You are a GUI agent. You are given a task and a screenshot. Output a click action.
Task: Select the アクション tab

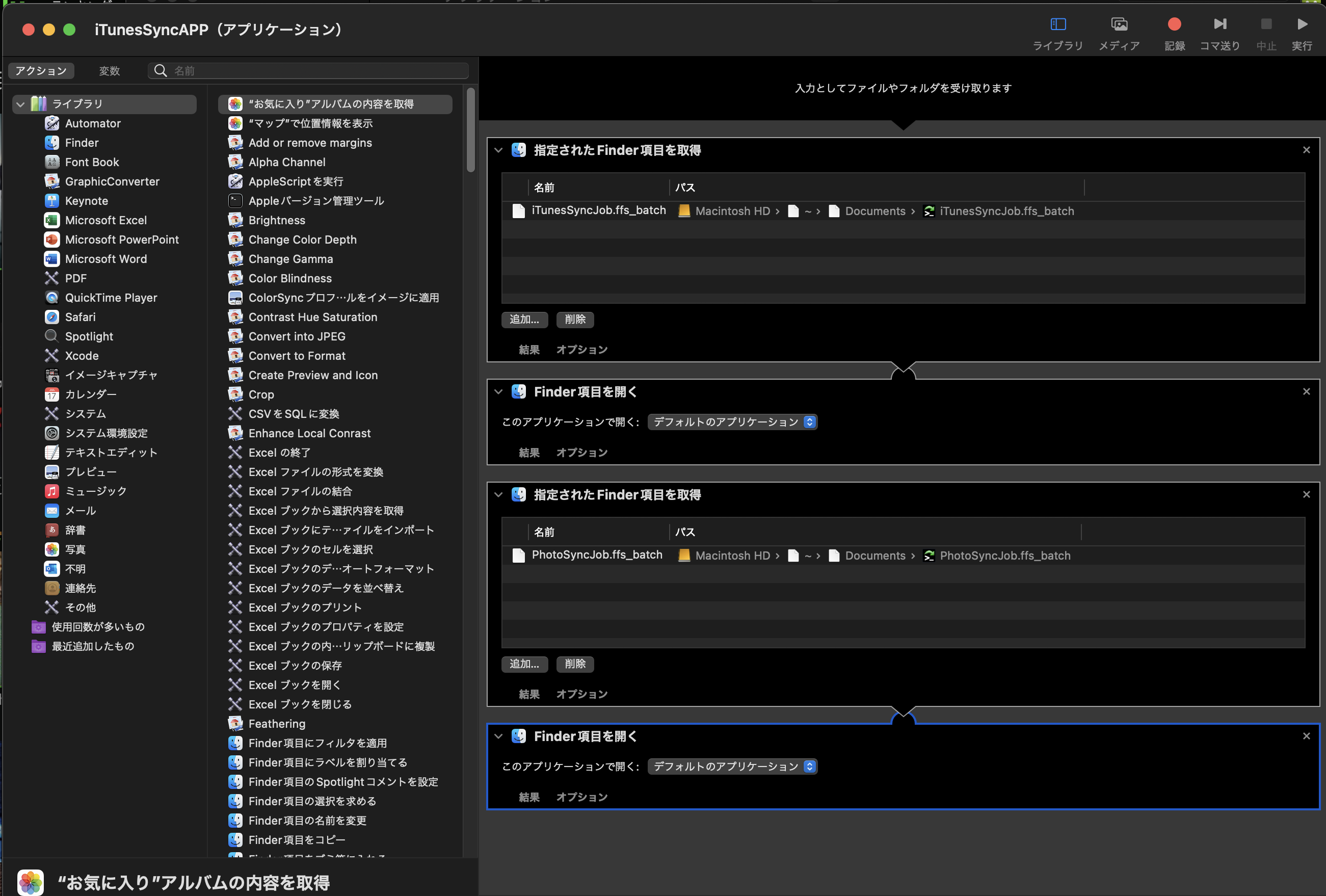(41, 71)
